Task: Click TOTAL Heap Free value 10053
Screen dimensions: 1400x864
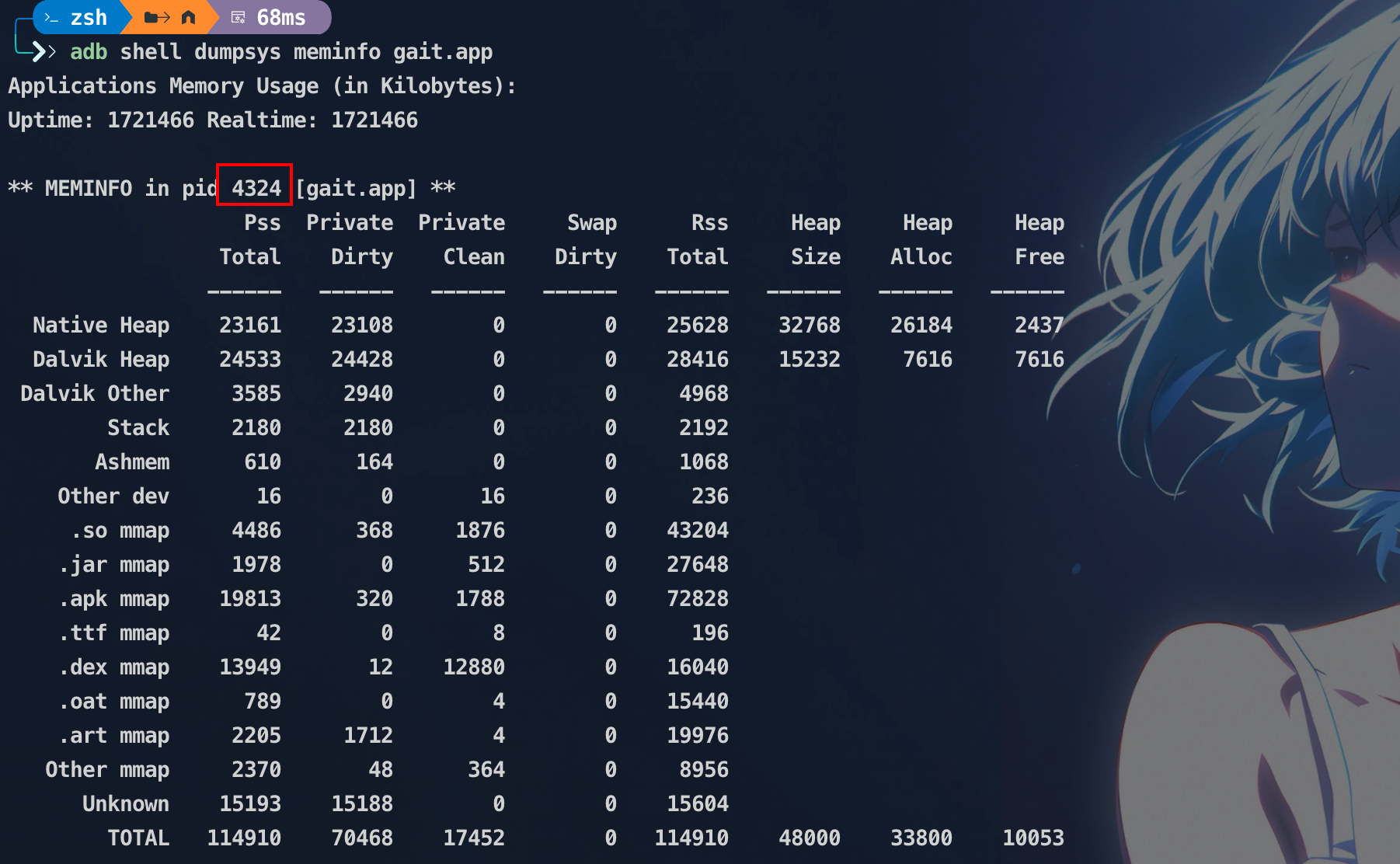Action: click(x=1033, y=838)
